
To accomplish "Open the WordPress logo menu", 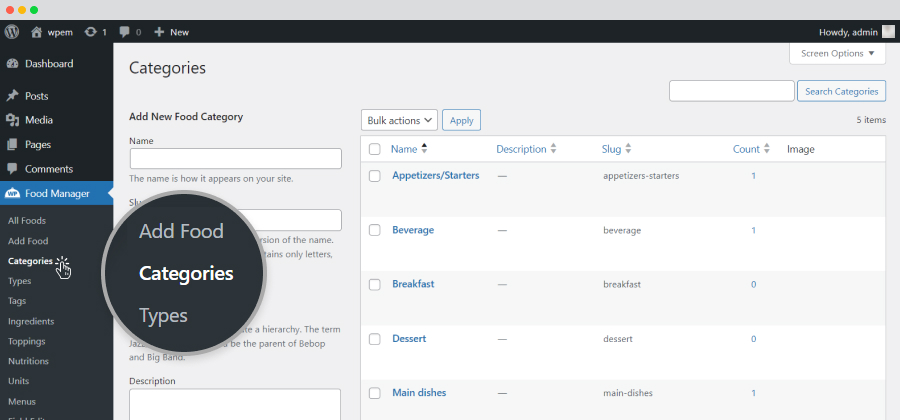I will coord(12,32).
